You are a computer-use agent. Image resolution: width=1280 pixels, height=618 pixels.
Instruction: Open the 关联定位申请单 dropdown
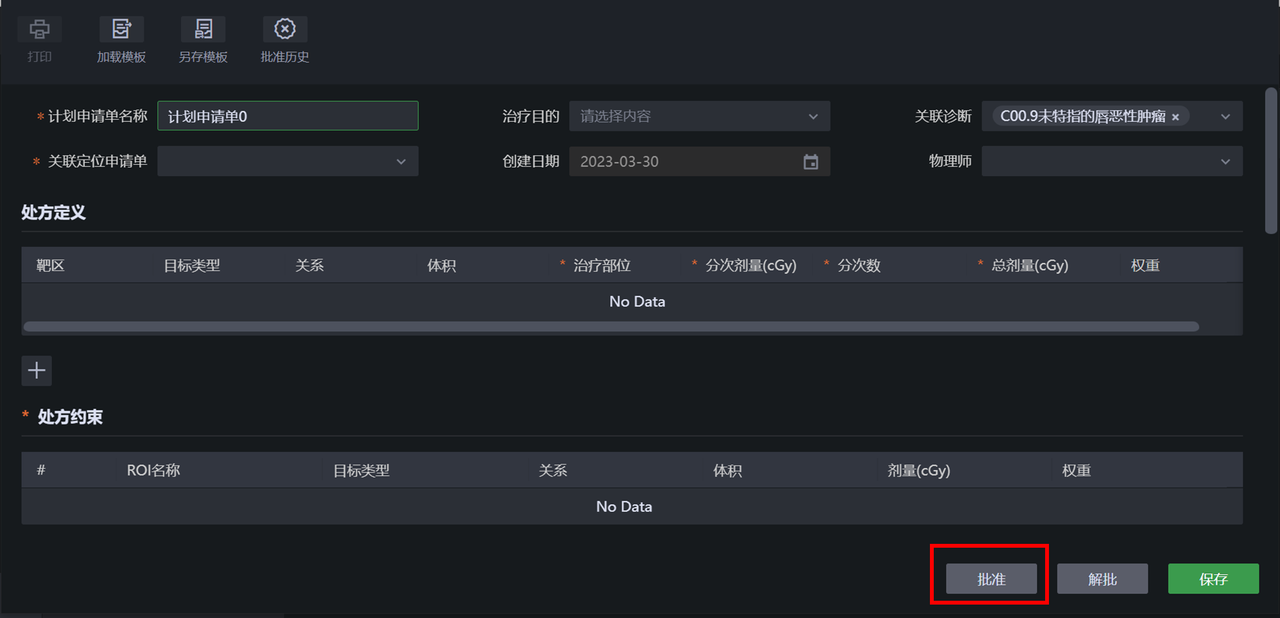pos(288,161)
